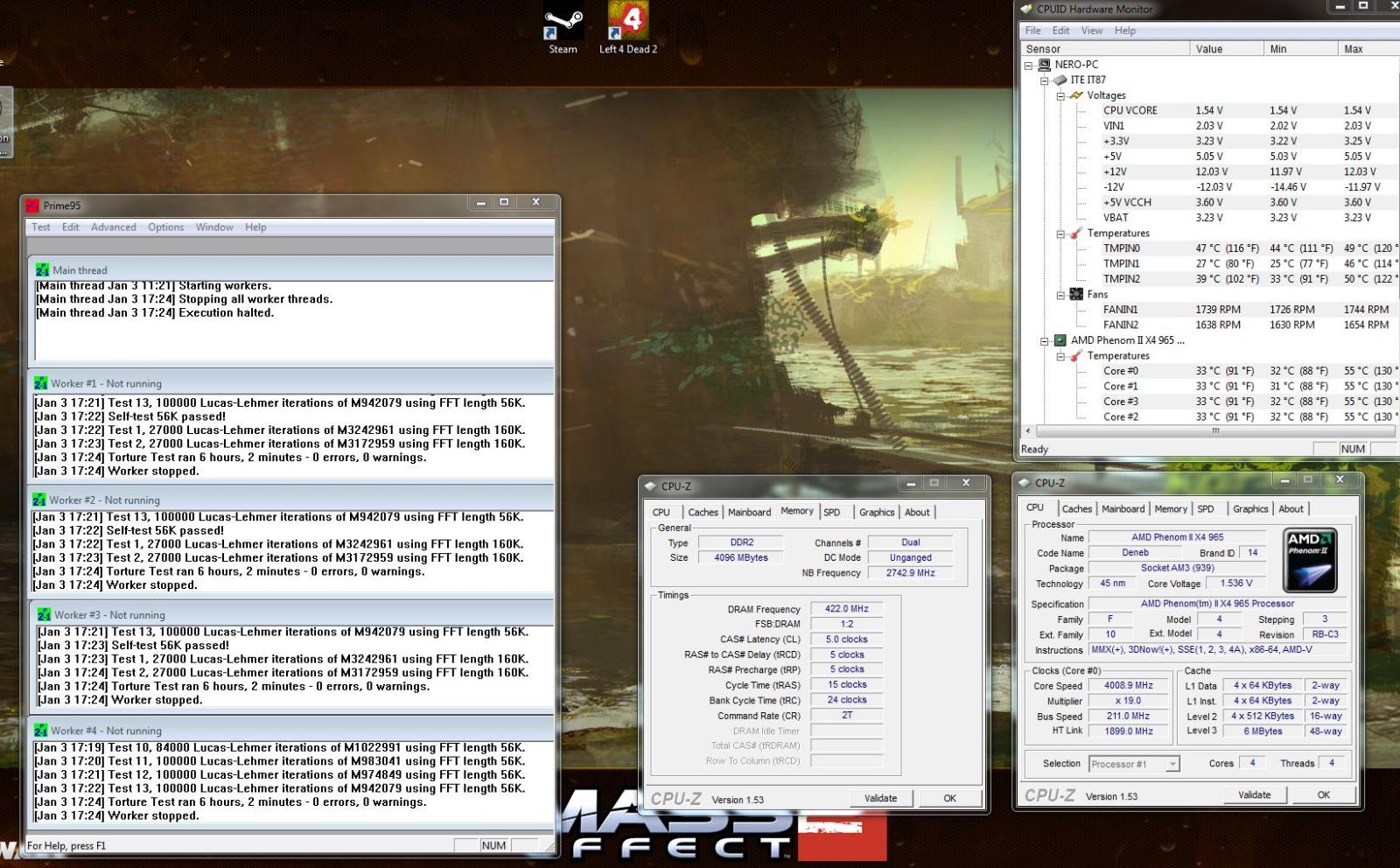Click the CPU-Z Memory window title icon
This screenshot has height=868, width=1400.
click(x=650, y=486)
